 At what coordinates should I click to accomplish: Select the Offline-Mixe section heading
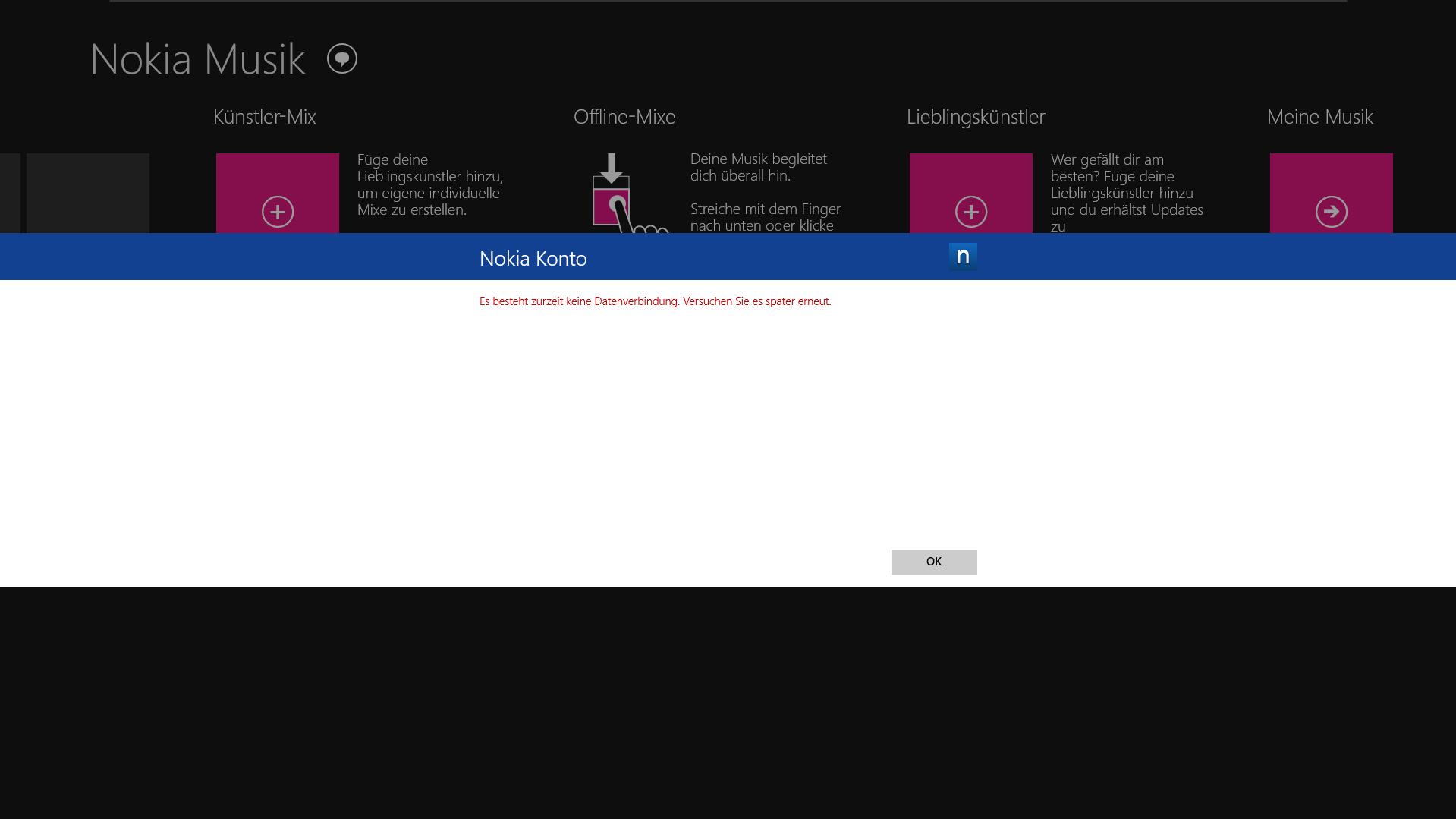624,117
